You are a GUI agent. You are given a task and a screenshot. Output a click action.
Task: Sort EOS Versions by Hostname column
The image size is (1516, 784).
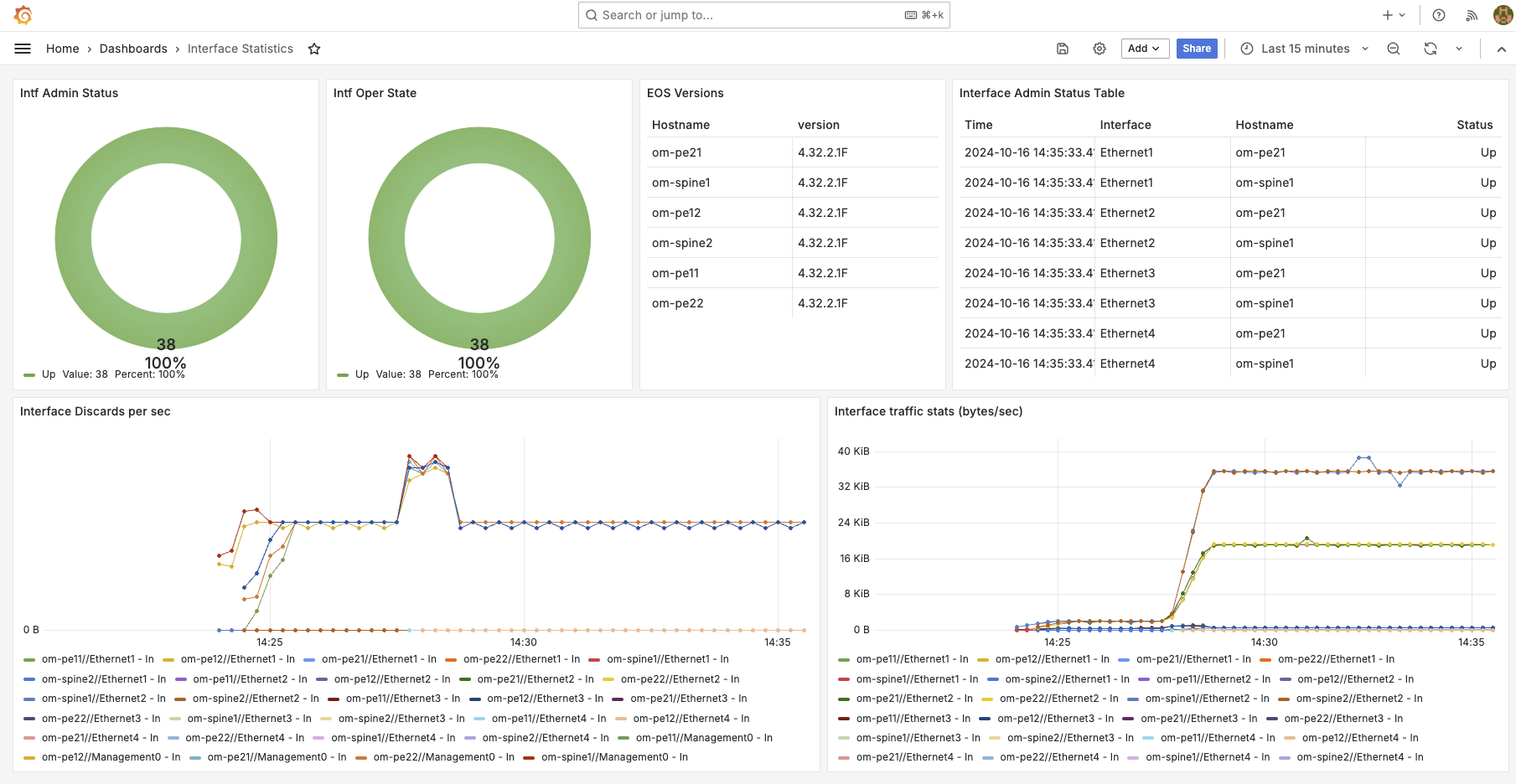(x=680, y=125)
